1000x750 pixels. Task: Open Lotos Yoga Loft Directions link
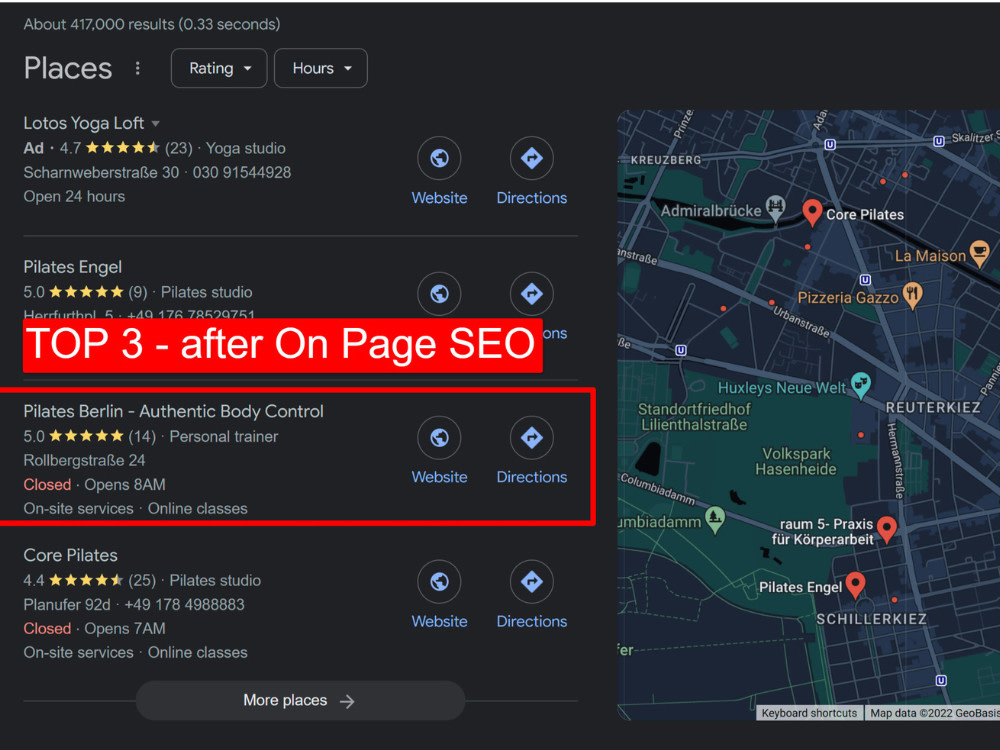tap(532, 198)
